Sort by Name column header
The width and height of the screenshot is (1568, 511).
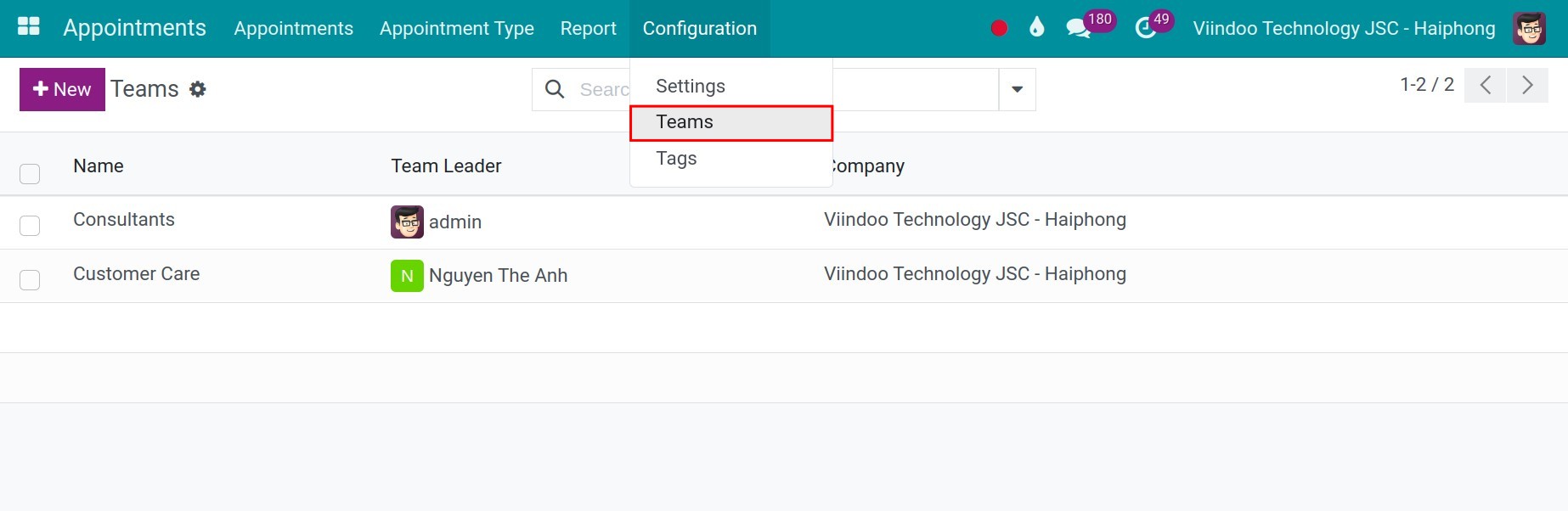click(99, 166)
